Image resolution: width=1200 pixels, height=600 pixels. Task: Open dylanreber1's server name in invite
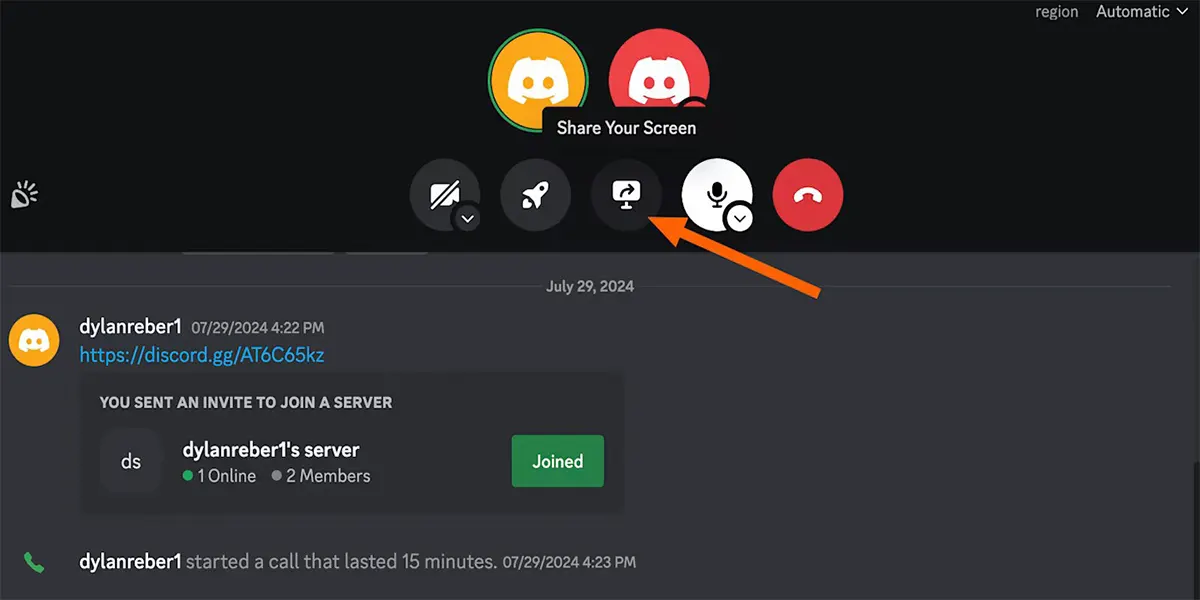pyautogui.click(x=271, y=450)
